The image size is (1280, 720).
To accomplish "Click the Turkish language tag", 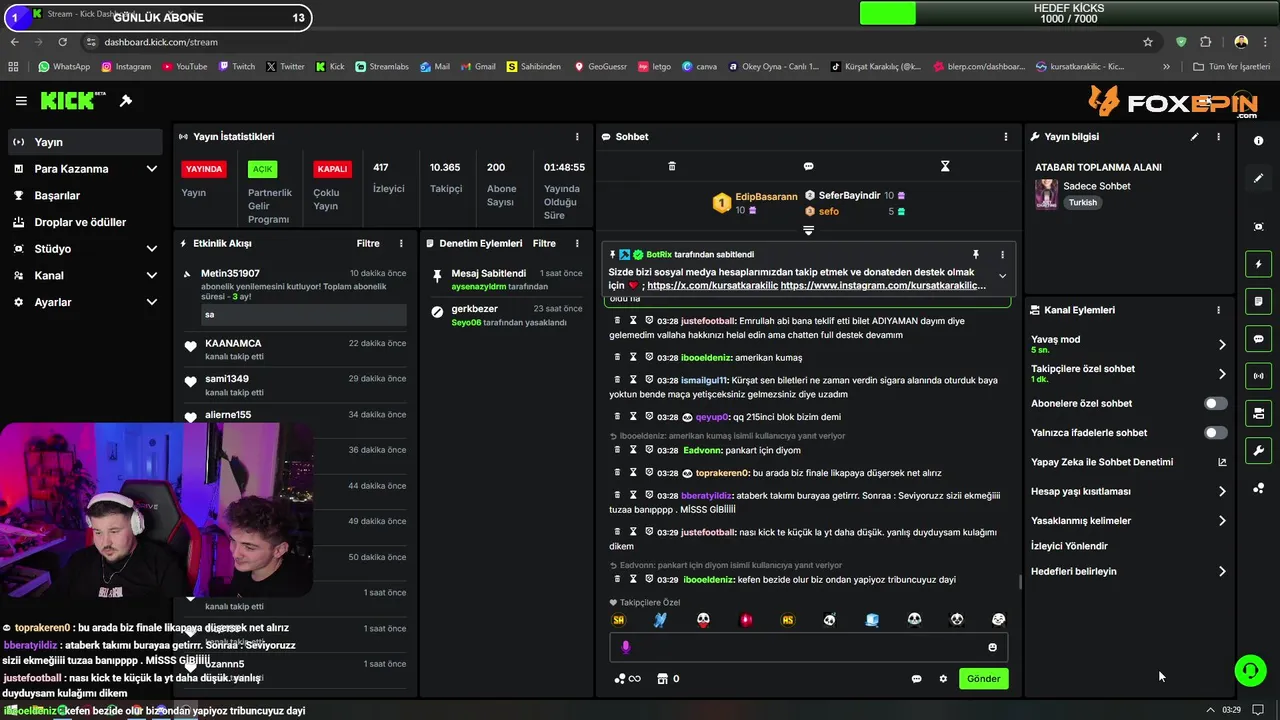I will (x=1082, y=203).
